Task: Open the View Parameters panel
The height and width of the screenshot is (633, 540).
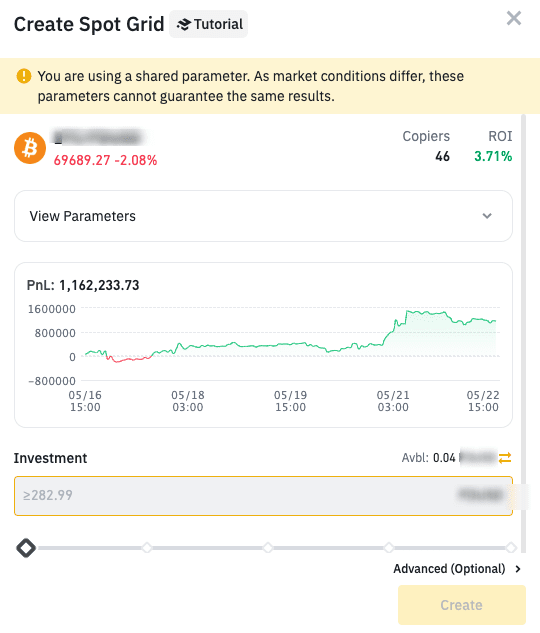Action: 264,216
